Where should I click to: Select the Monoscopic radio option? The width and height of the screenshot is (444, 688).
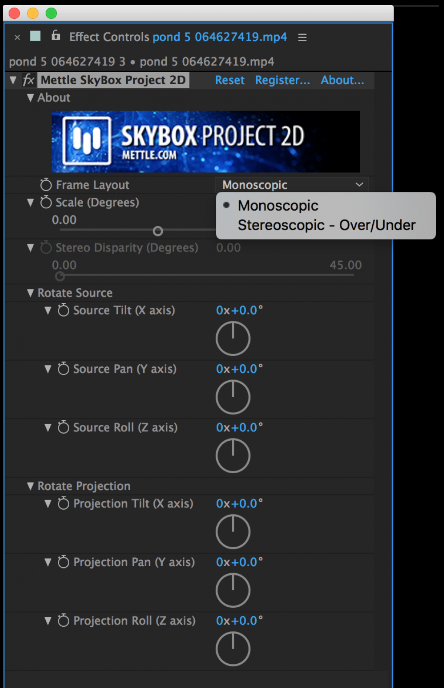pyautogui.click(x=278, y=205)
